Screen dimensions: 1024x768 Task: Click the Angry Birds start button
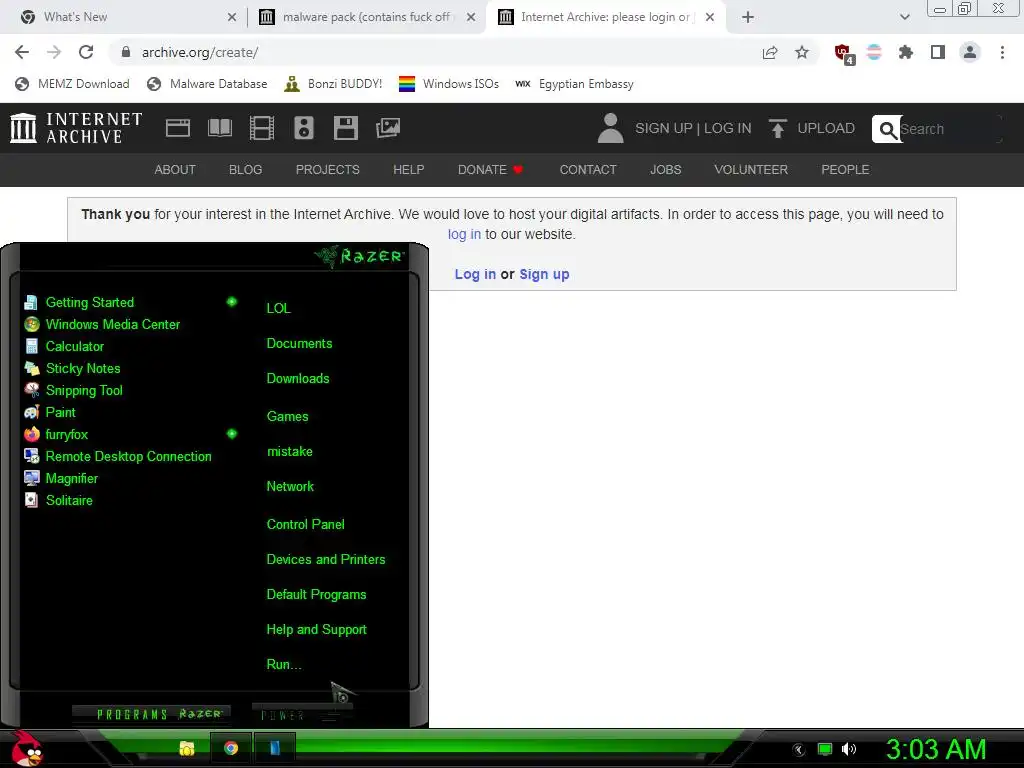tap(28, 748)
